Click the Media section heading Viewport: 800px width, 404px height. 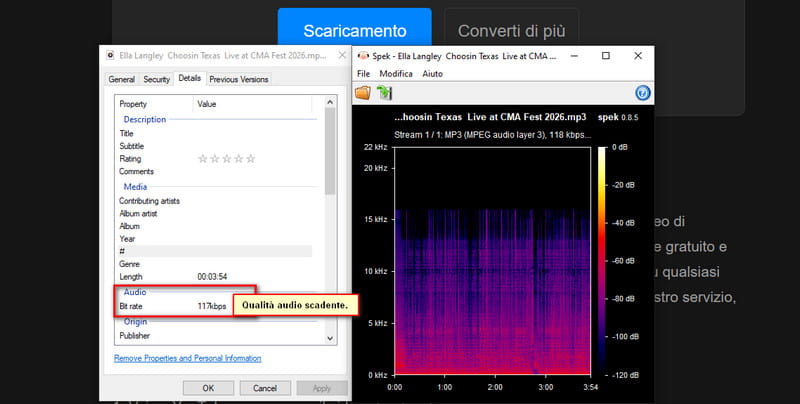[x=135, y=187]
